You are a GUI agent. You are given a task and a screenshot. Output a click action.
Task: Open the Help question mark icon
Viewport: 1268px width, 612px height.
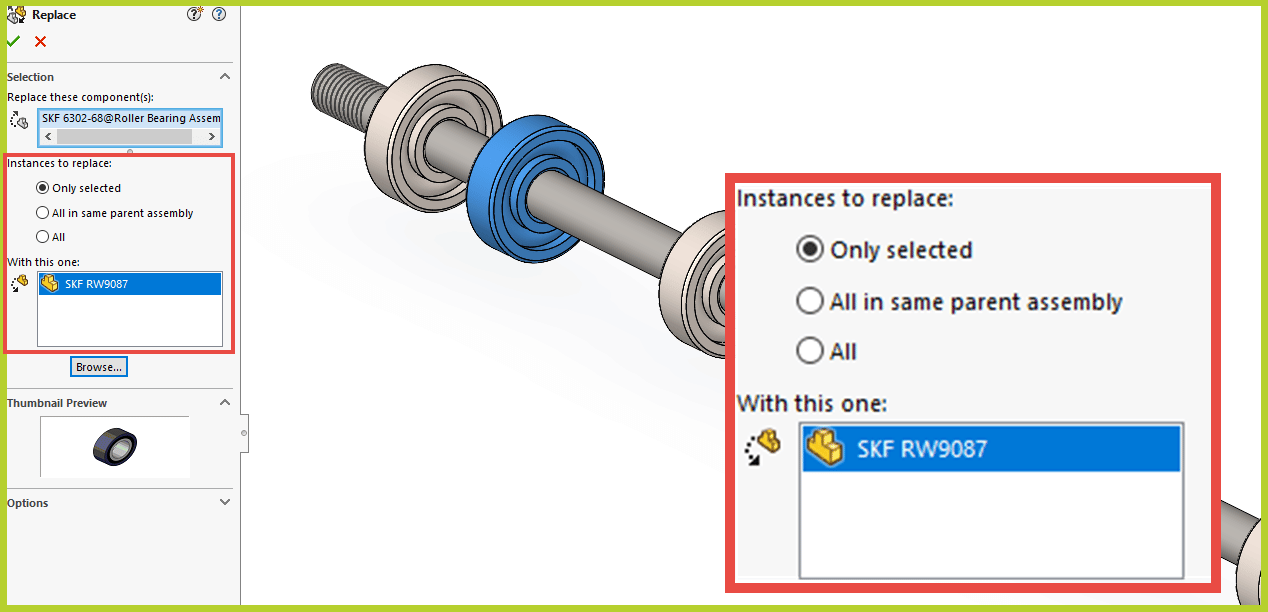(218, 14)
